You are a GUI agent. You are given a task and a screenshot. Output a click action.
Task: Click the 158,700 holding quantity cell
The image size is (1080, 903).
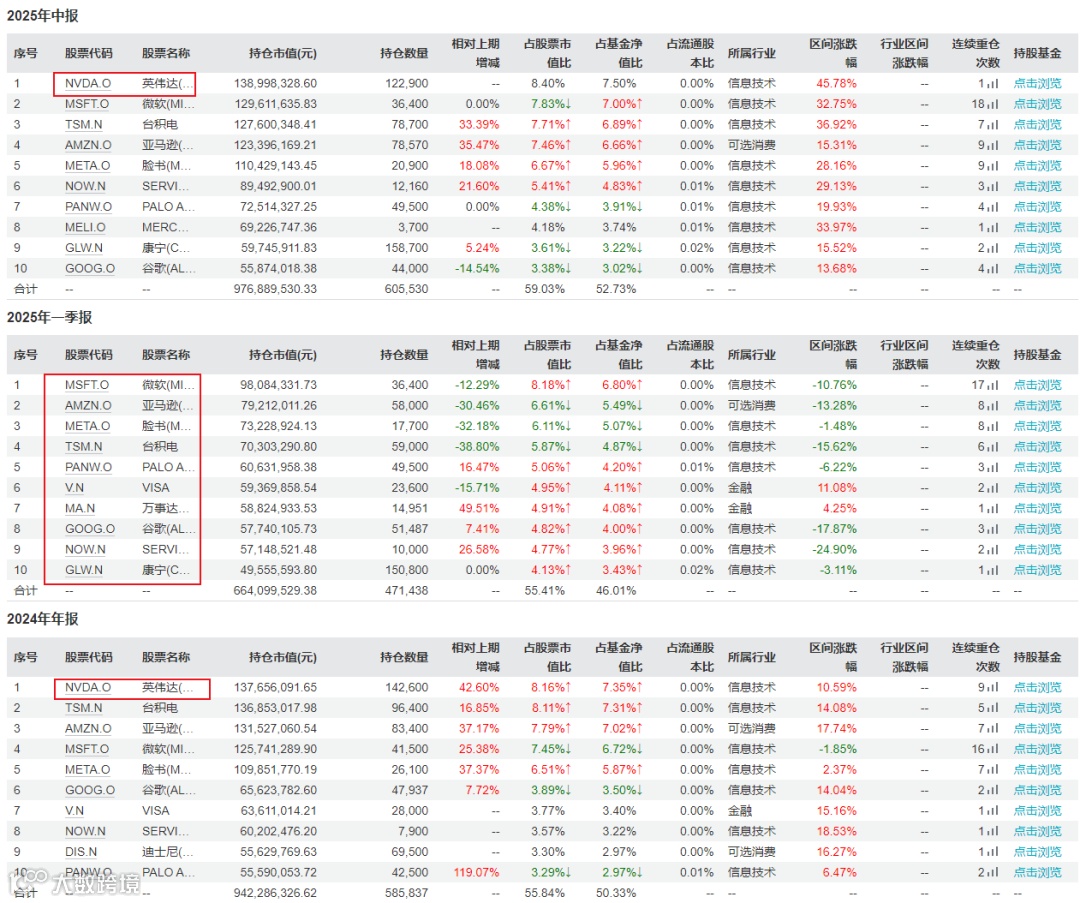(406, 248)
